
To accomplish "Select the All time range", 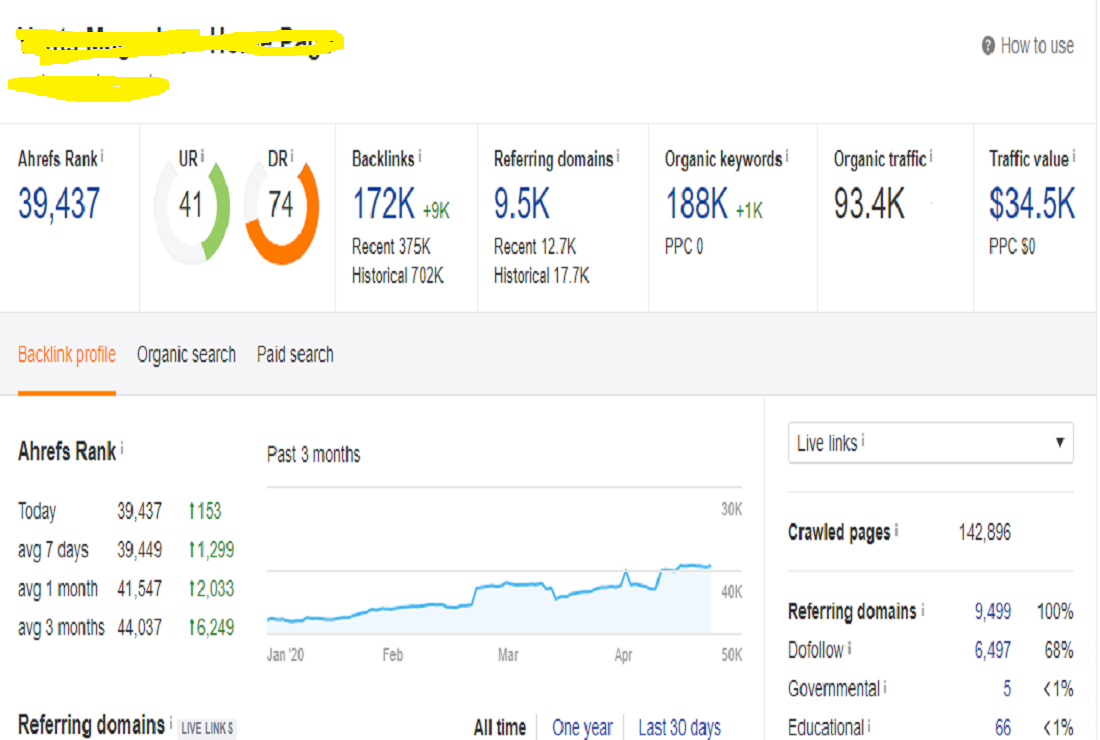I will (x=498, y=727).
